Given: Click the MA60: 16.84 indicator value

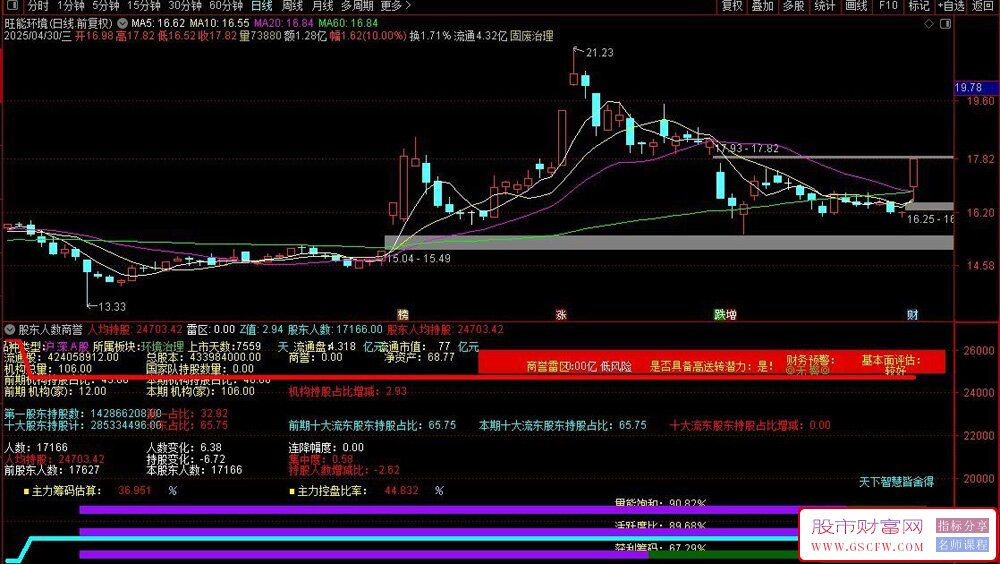Looking at the screenshot, I should 348,23.
